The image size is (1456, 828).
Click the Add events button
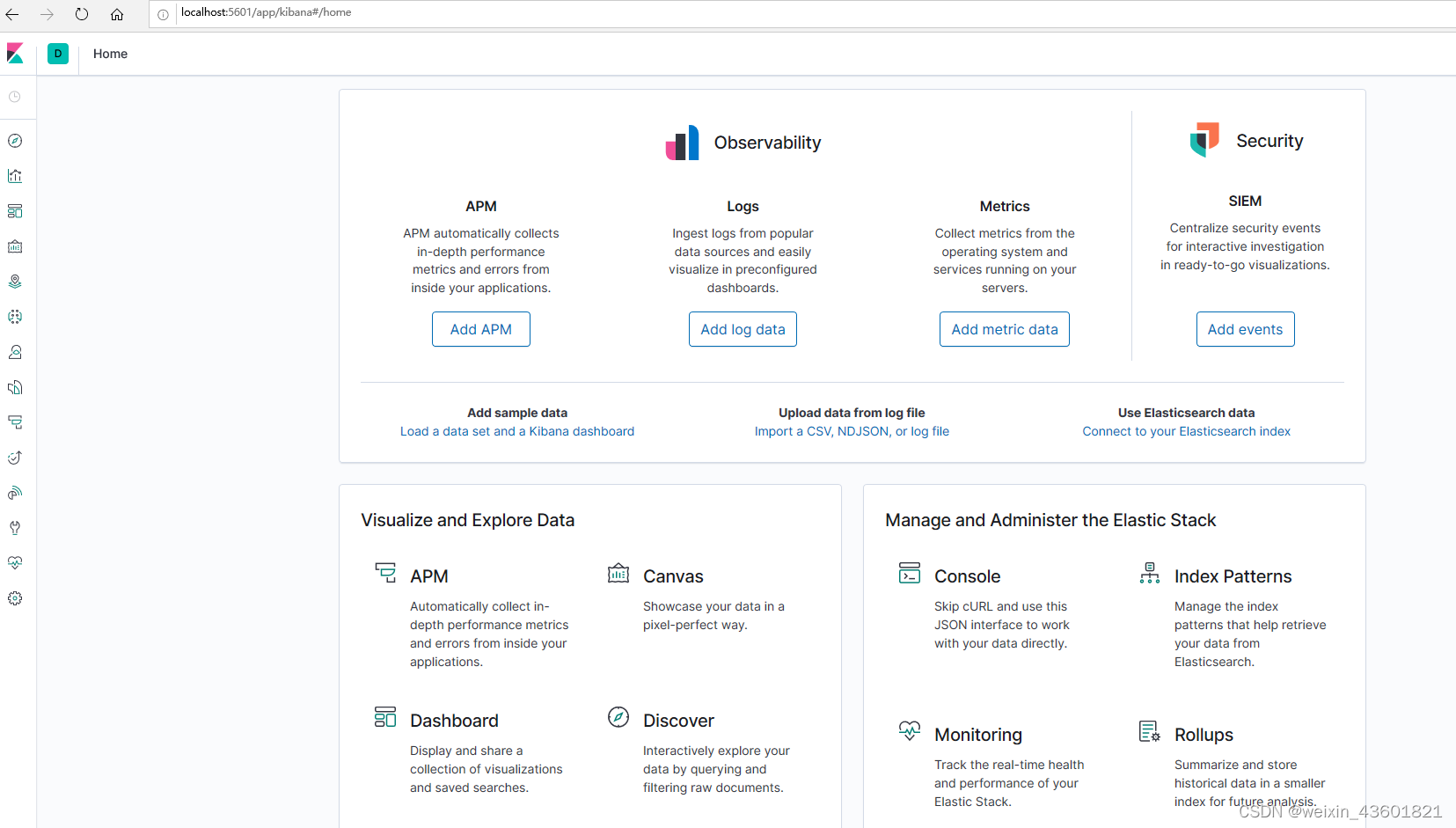[1245, 329]
